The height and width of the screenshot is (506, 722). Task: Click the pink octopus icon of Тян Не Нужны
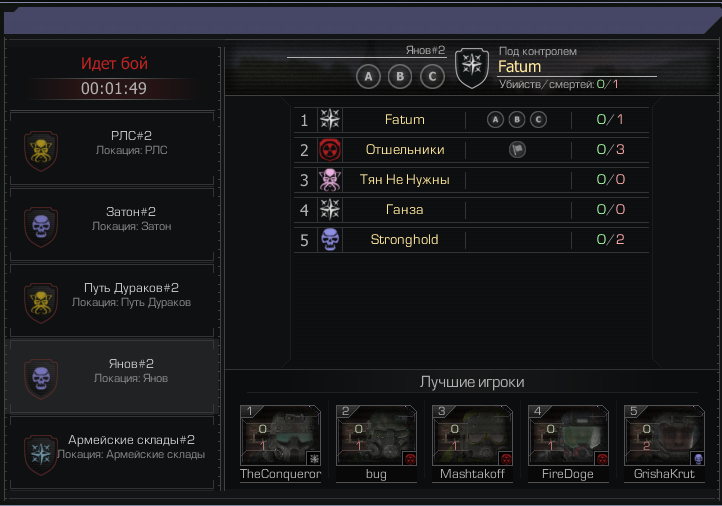click(x=330, y=180)
